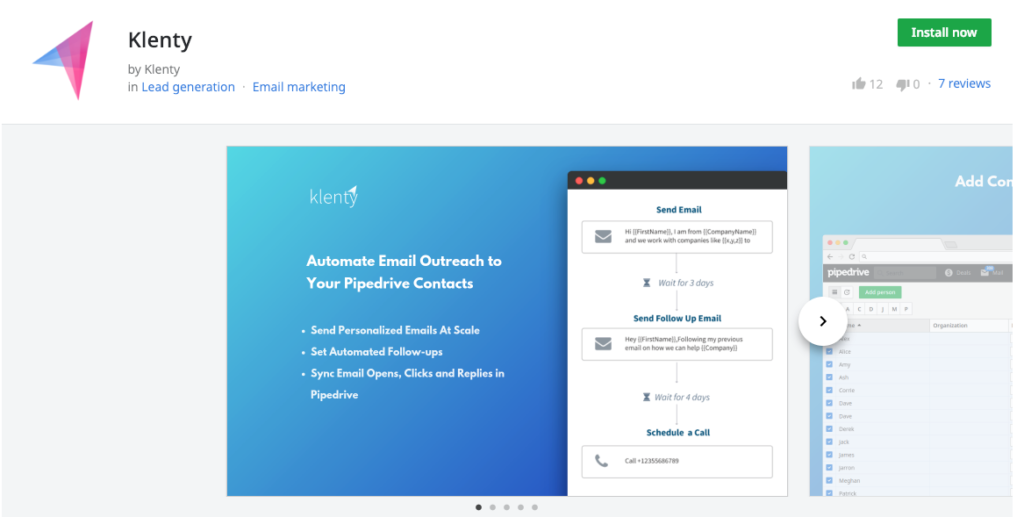Click the Organization column header

pyautogui.click(x=969, y=325)
